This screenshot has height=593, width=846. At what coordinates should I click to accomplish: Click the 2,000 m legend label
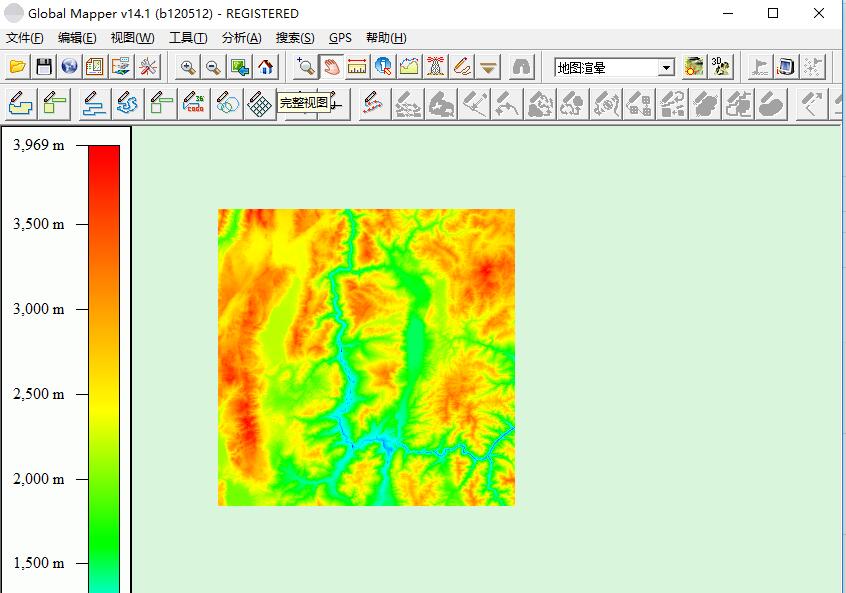tap(39, 479)
